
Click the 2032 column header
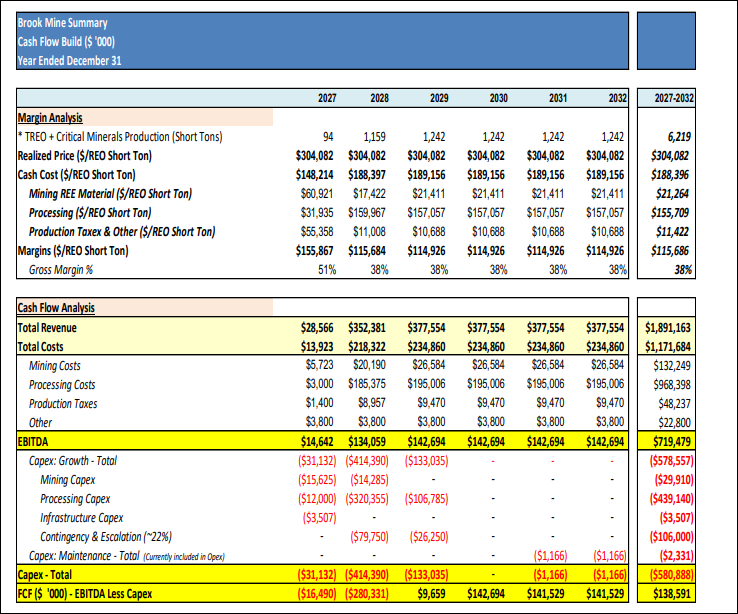click(618, 98)
